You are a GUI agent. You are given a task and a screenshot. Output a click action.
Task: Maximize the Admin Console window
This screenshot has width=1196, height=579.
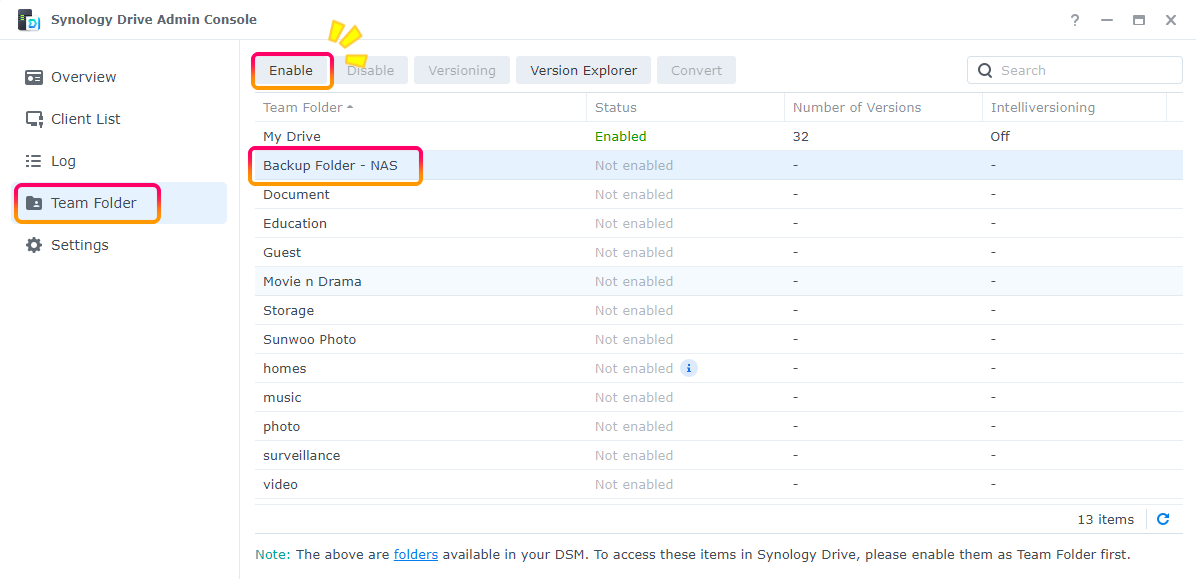1139,21
